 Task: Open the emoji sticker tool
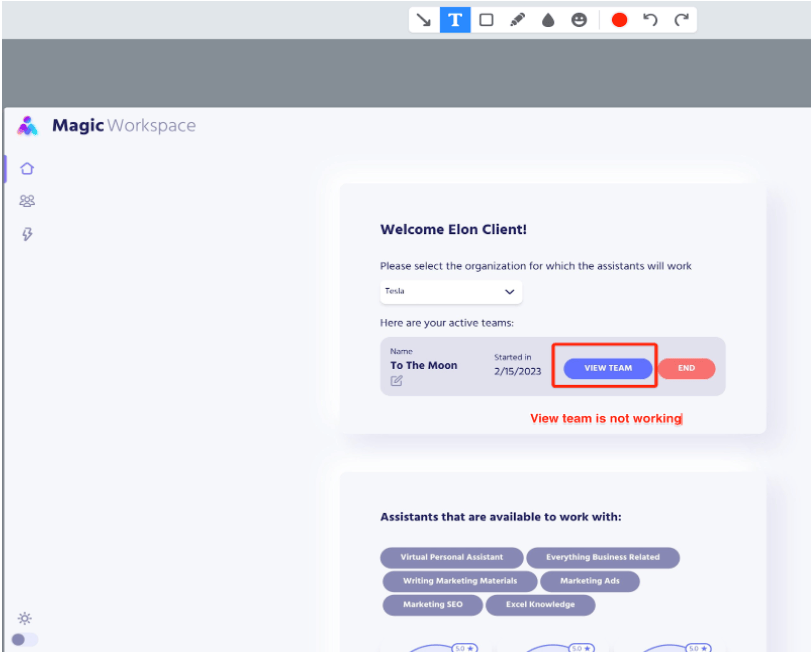[x=579, y=20]
